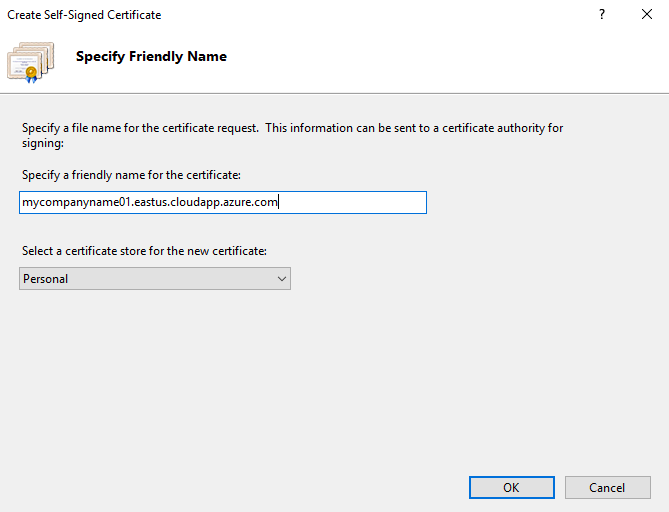Screen dimensions: 669x512
Task: Click the 'Specify Friendly Name' heading
Action: (151, 56)
